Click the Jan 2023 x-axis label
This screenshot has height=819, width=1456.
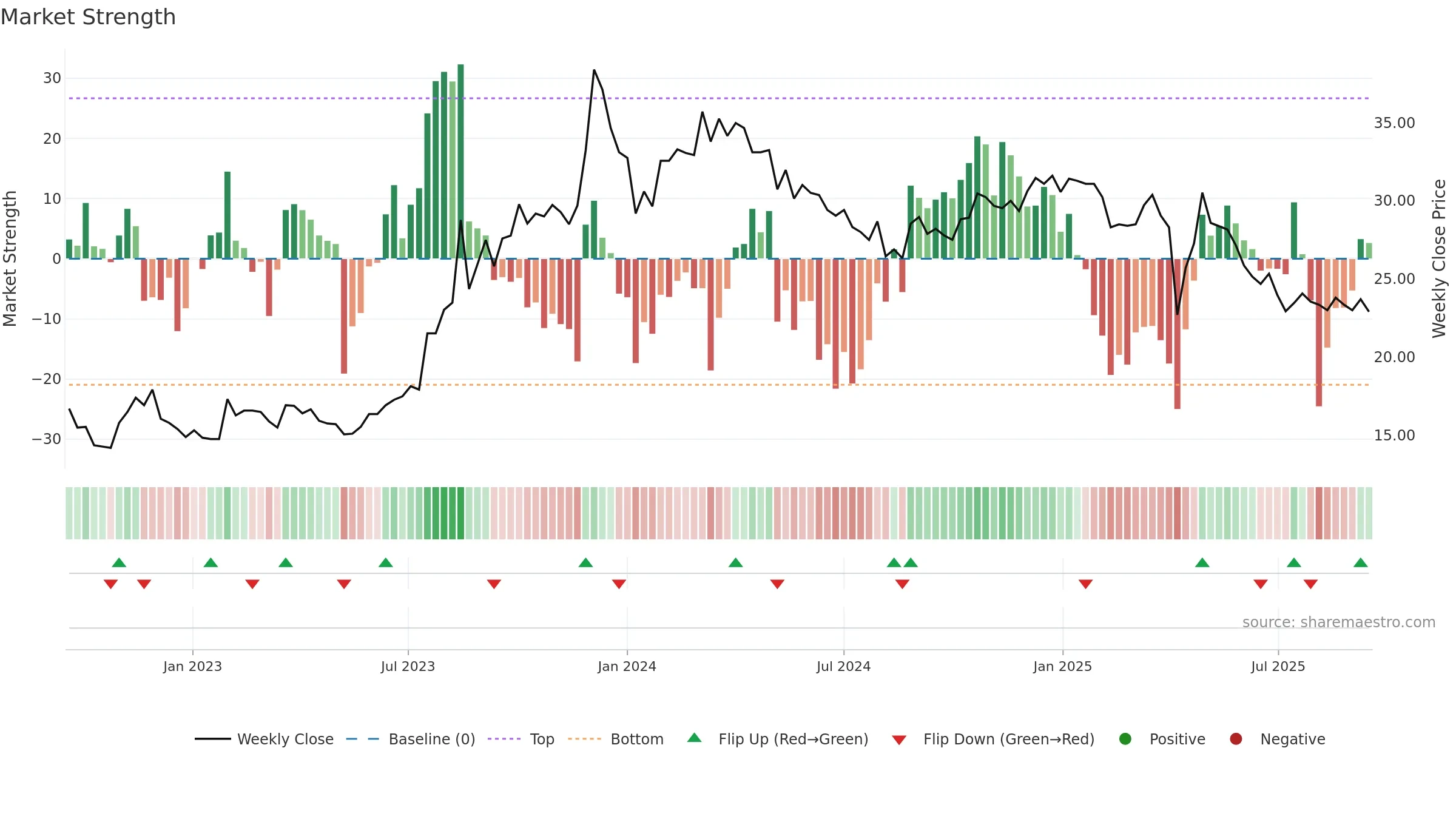tap(192, 667)
